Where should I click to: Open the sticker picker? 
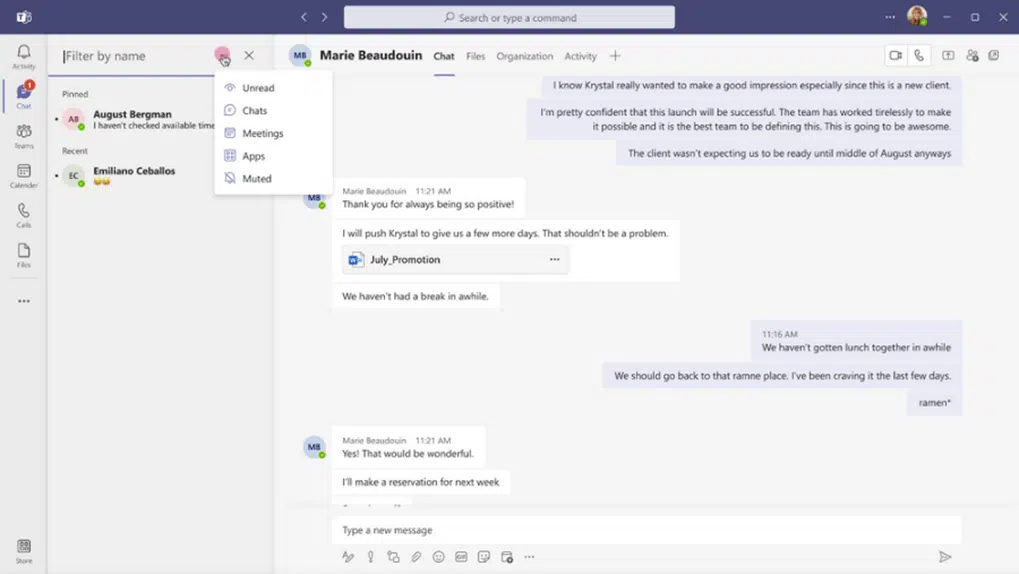tap(484, 556)
